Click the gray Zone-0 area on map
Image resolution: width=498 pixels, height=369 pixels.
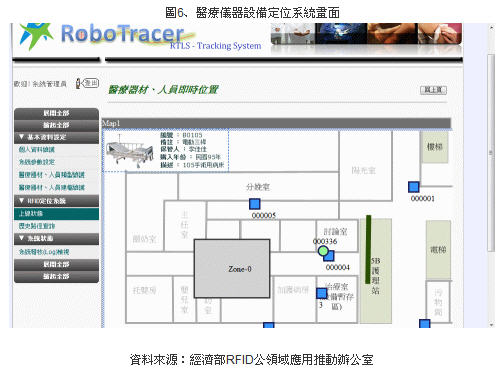232,268
